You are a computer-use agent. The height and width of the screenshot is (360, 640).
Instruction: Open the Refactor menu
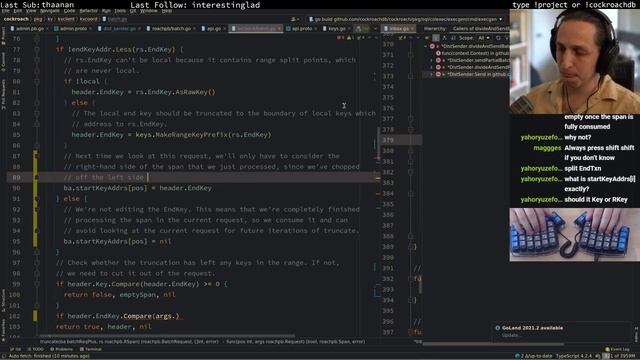(88, 11)
